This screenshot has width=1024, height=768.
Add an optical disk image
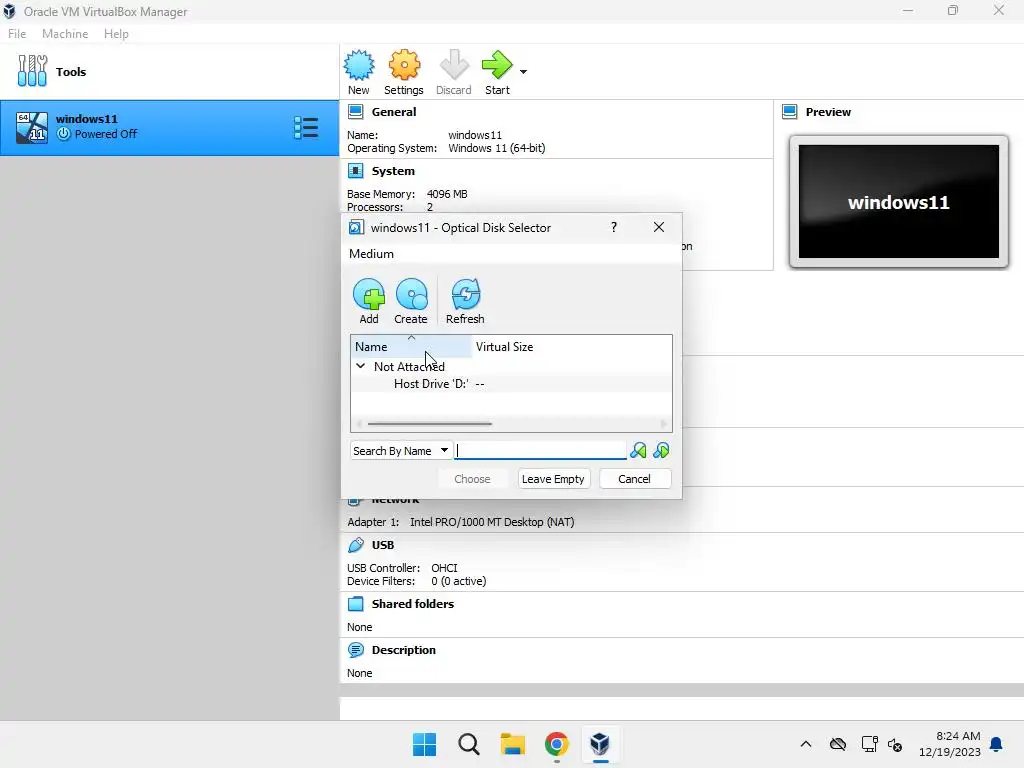[369, 301]
